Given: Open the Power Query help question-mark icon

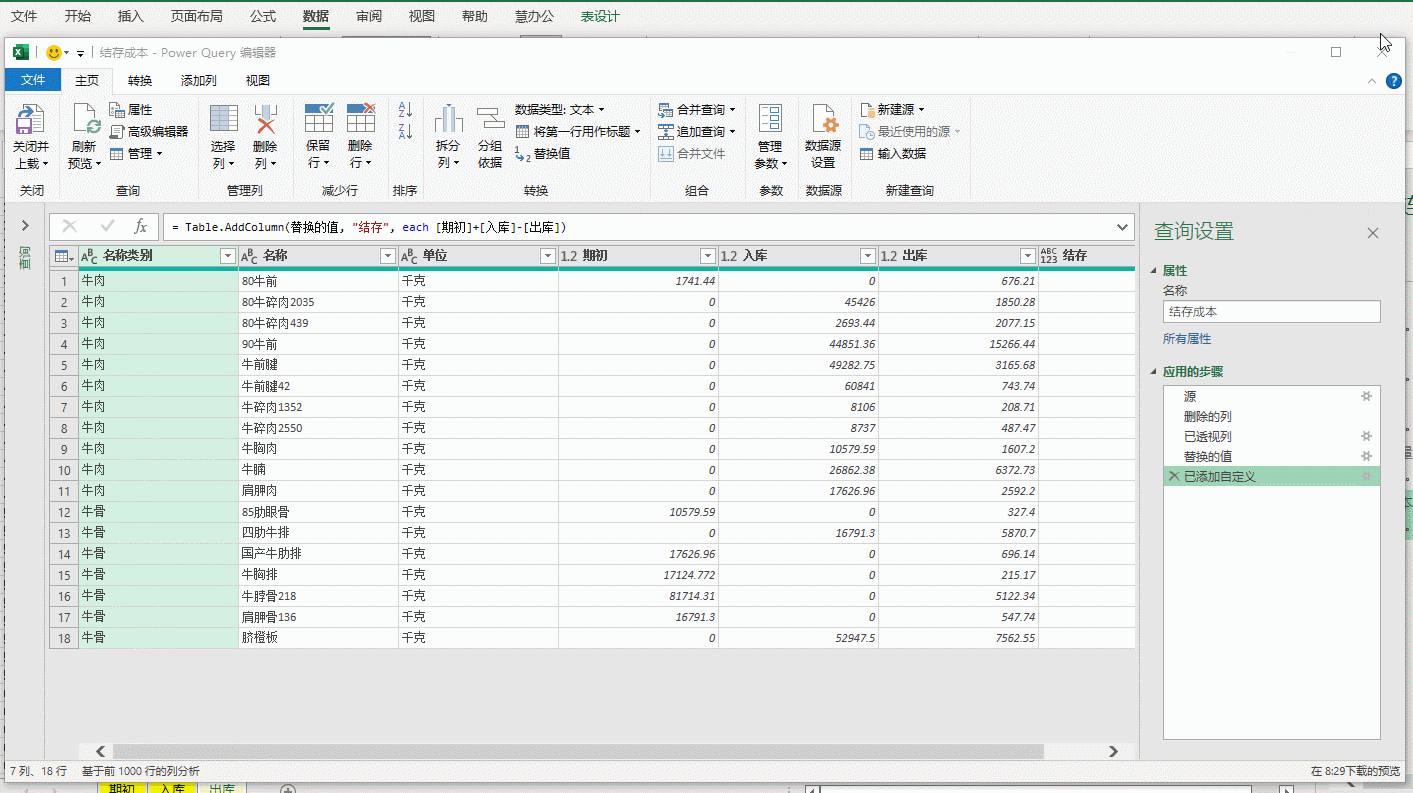Looking at the screenshot, I should [x=1394, y=81].
